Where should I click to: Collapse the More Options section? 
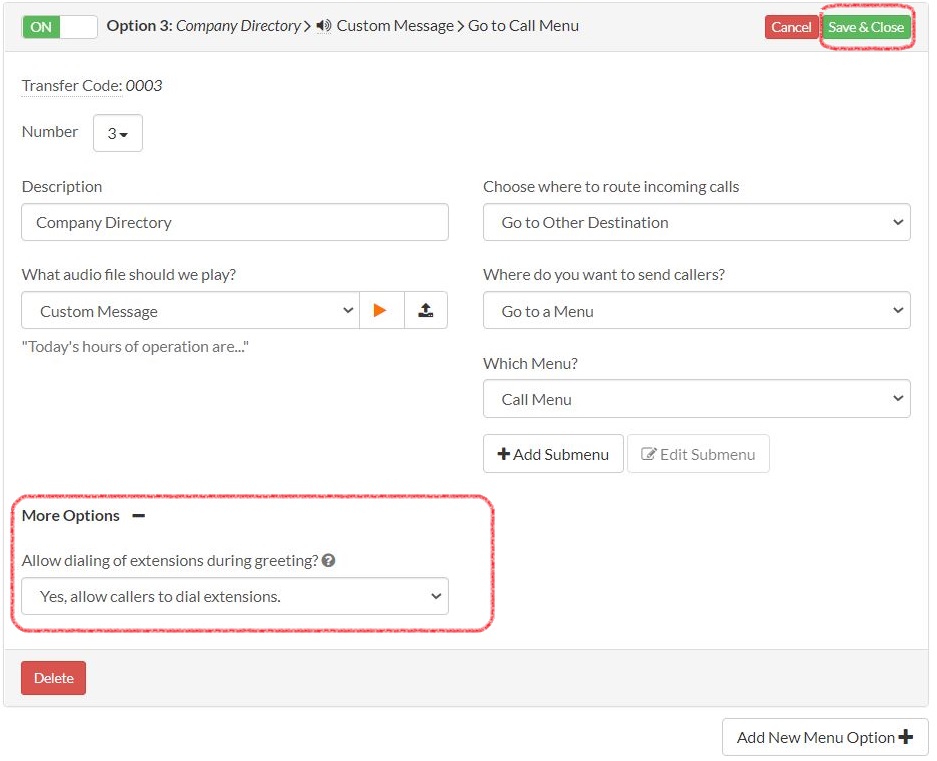point(138,516)
